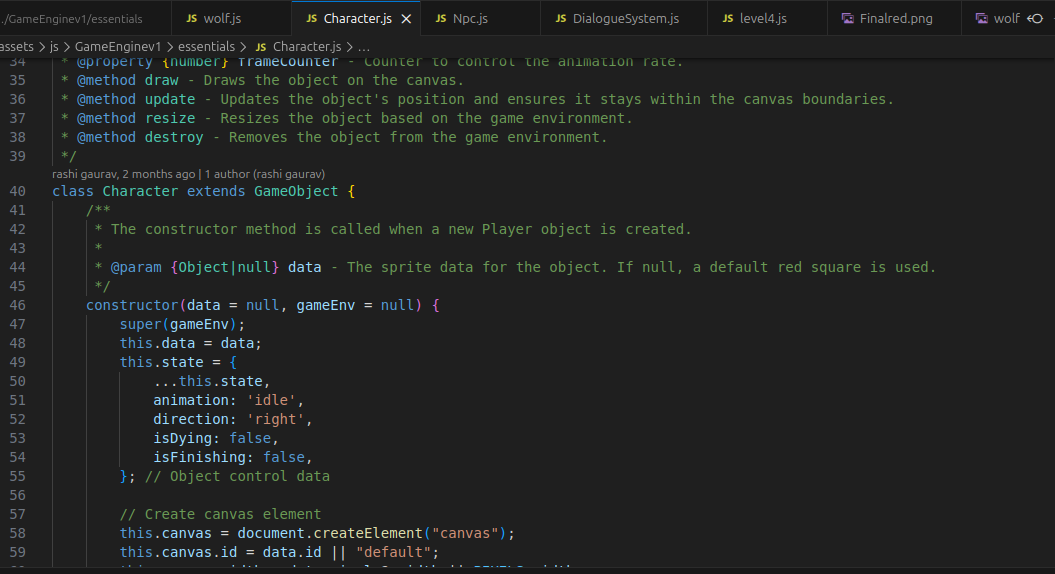Close the Character.js editor tab

pos(406,19)
